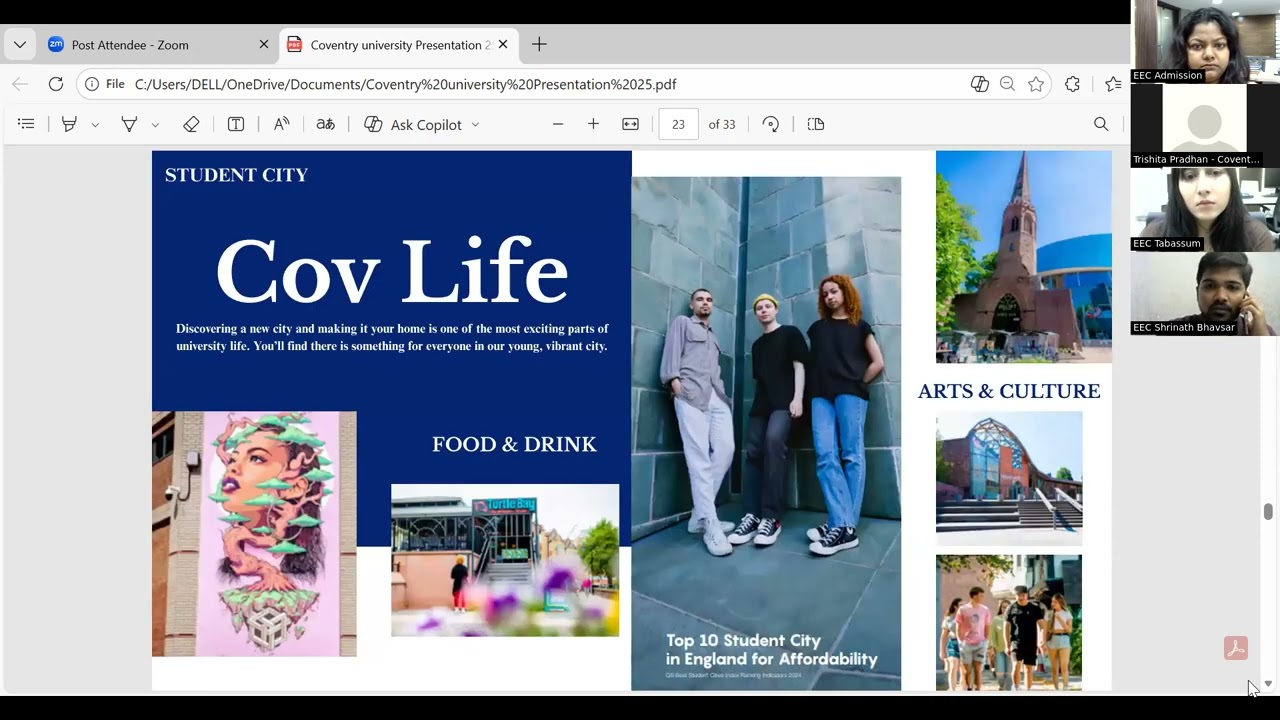Open the tab search dropdown arrow

click(20, 45)
